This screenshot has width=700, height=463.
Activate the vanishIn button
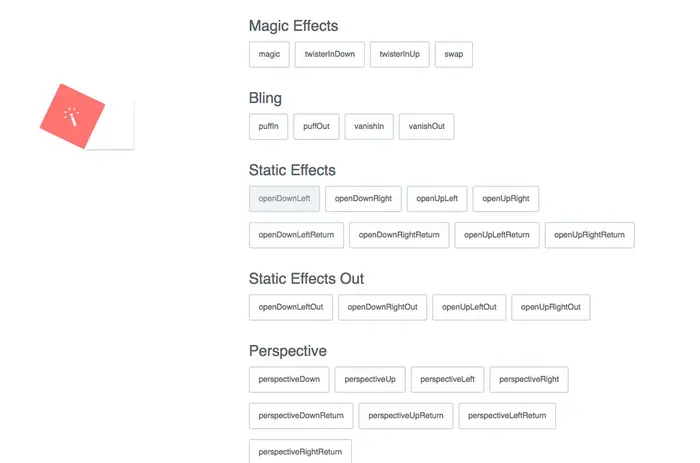pos(369,127)
